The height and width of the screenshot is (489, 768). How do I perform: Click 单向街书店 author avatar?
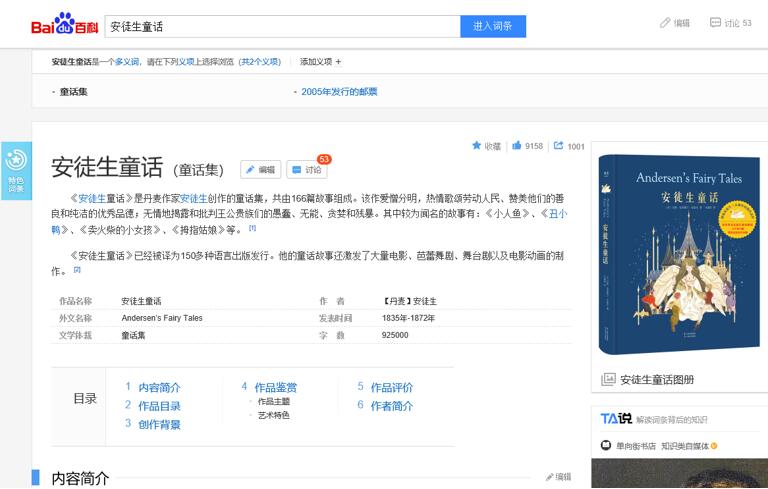606,445
